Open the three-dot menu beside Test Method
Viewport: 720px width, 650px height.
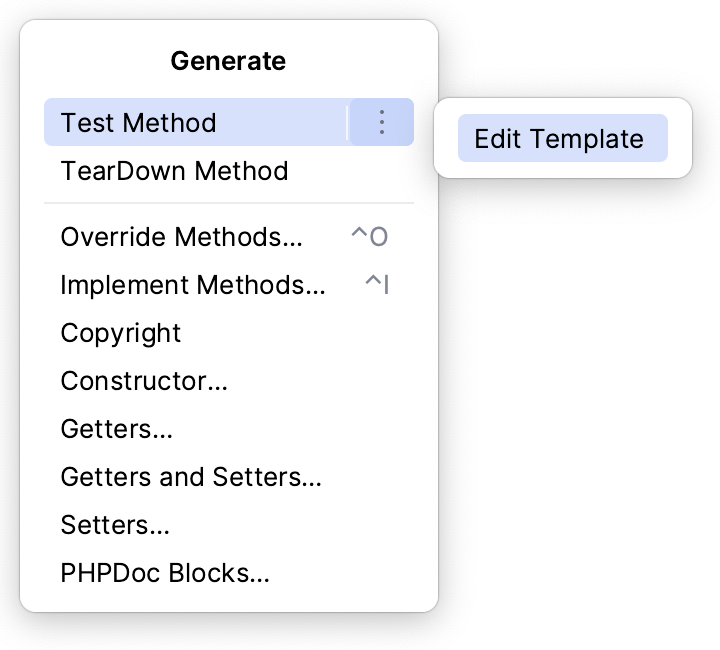(381, 123)
